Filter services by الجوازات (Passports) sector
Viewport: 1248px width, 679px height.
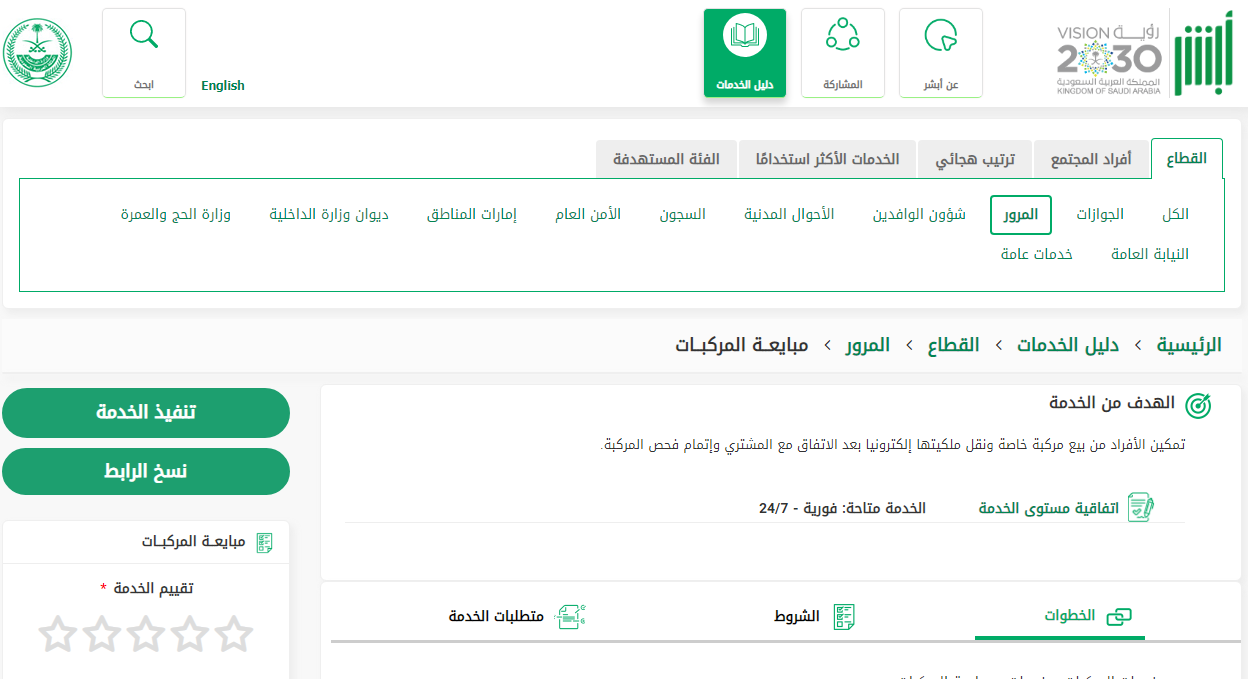[x=1100, y=215]
